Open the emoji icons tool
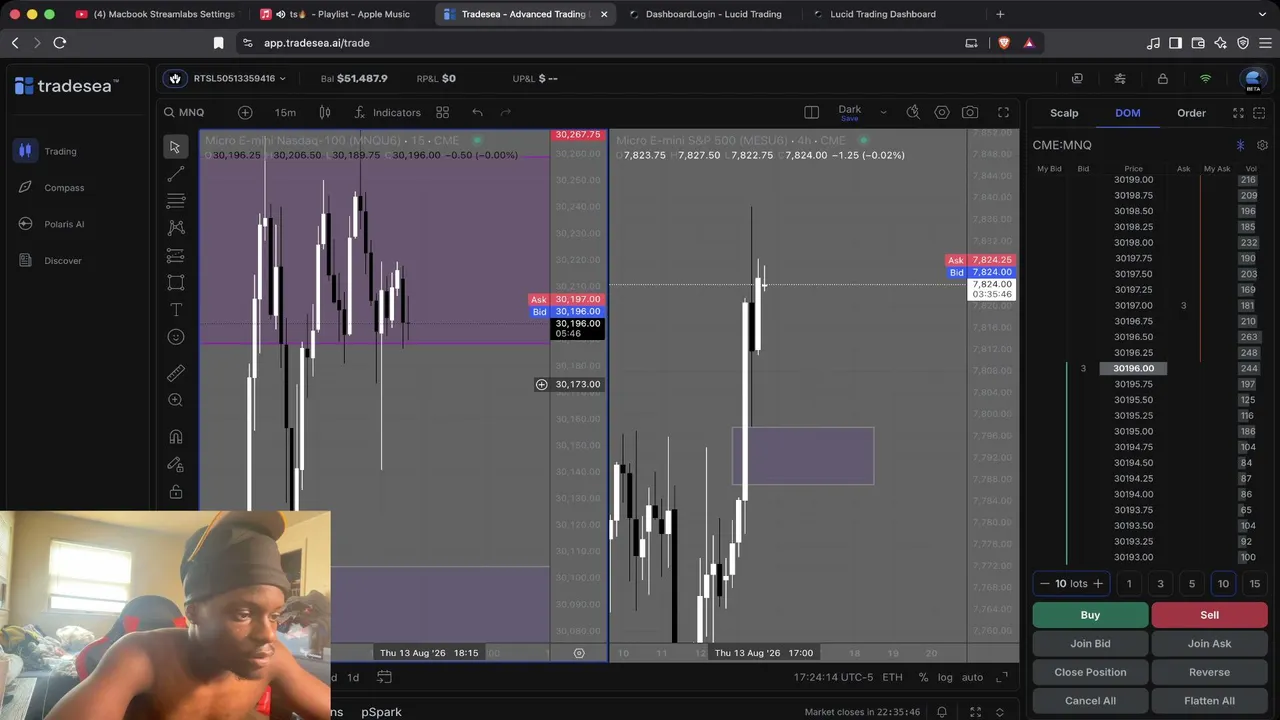Screen dimensions: 1280x720 [175, 337]
